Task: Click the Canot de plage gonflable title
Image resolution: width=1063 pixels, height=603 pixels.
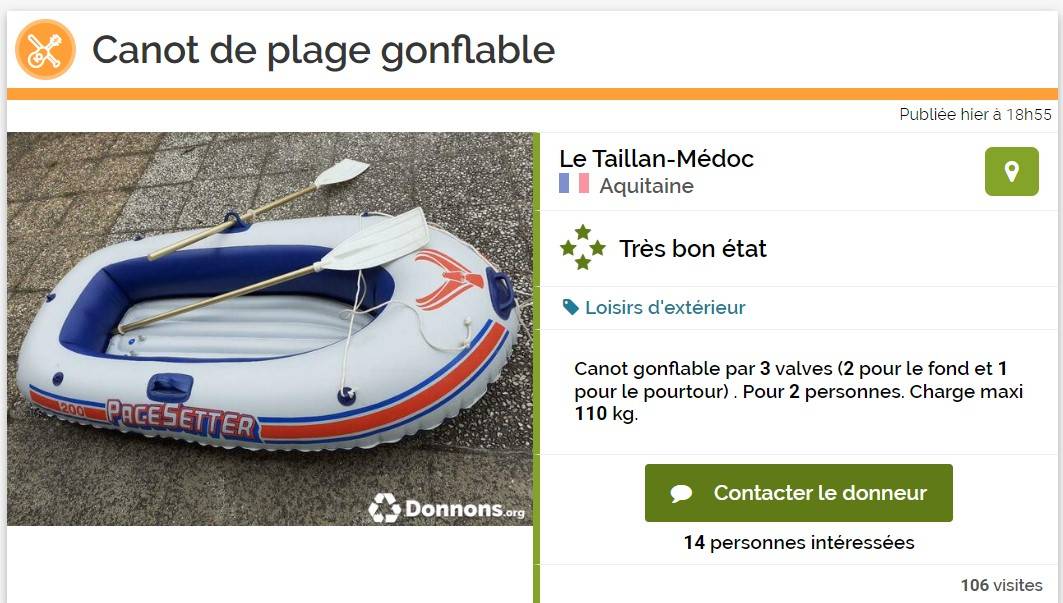Action: 323,49
